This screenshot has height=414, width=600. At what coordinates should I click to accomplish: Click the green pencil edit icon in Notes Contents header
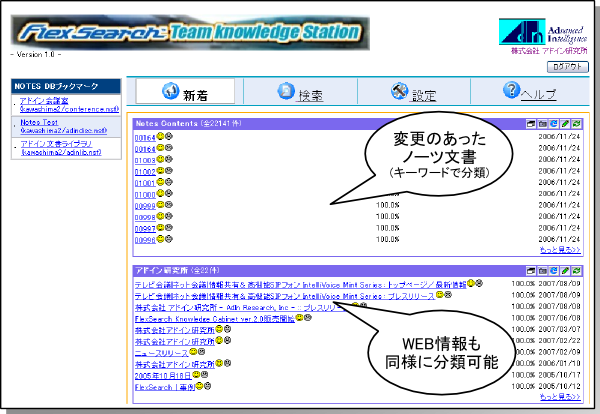click(565, 124)
